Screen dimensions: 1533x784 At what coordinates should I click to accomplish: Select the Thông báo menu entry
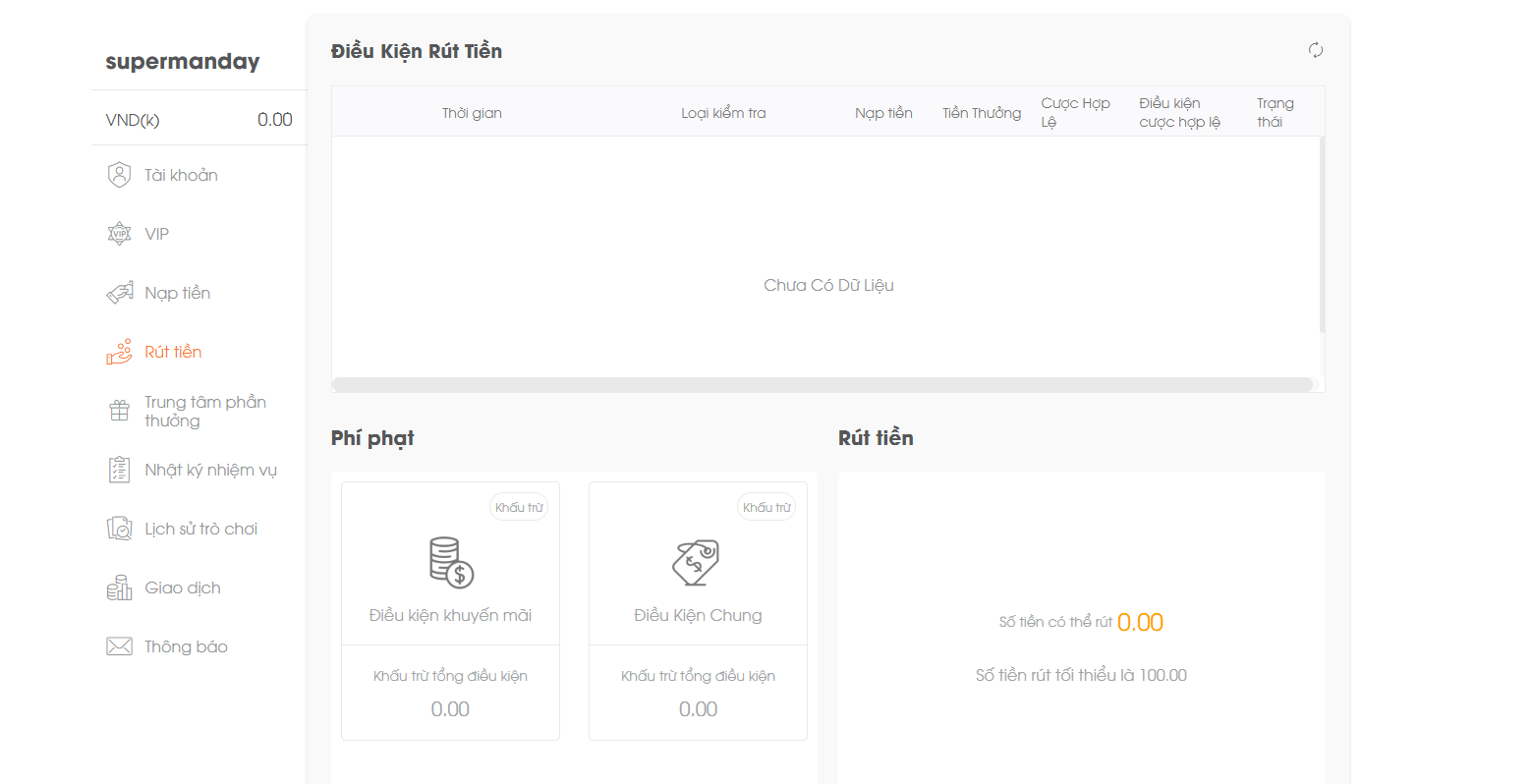186,646
